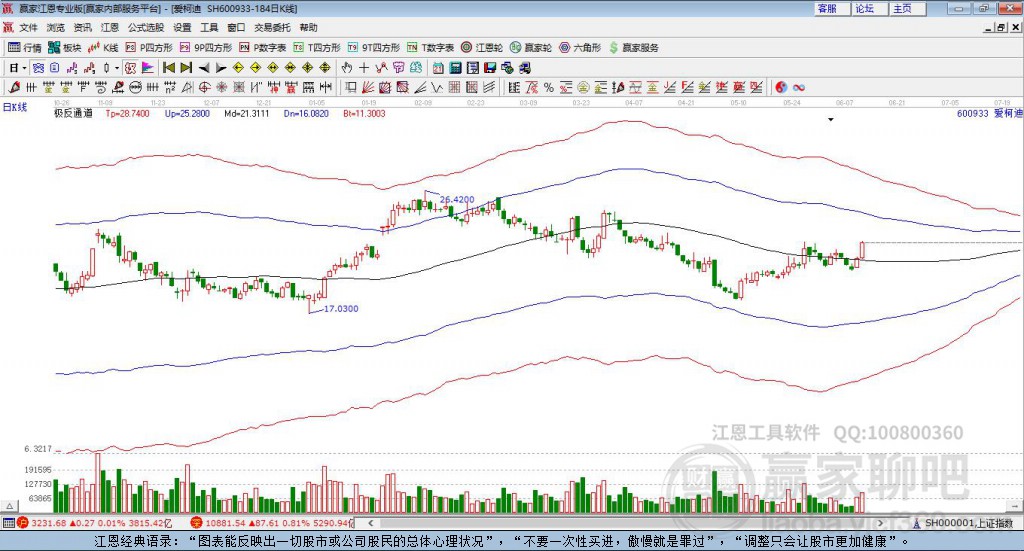Select the crosshair cursor tool

364,68
